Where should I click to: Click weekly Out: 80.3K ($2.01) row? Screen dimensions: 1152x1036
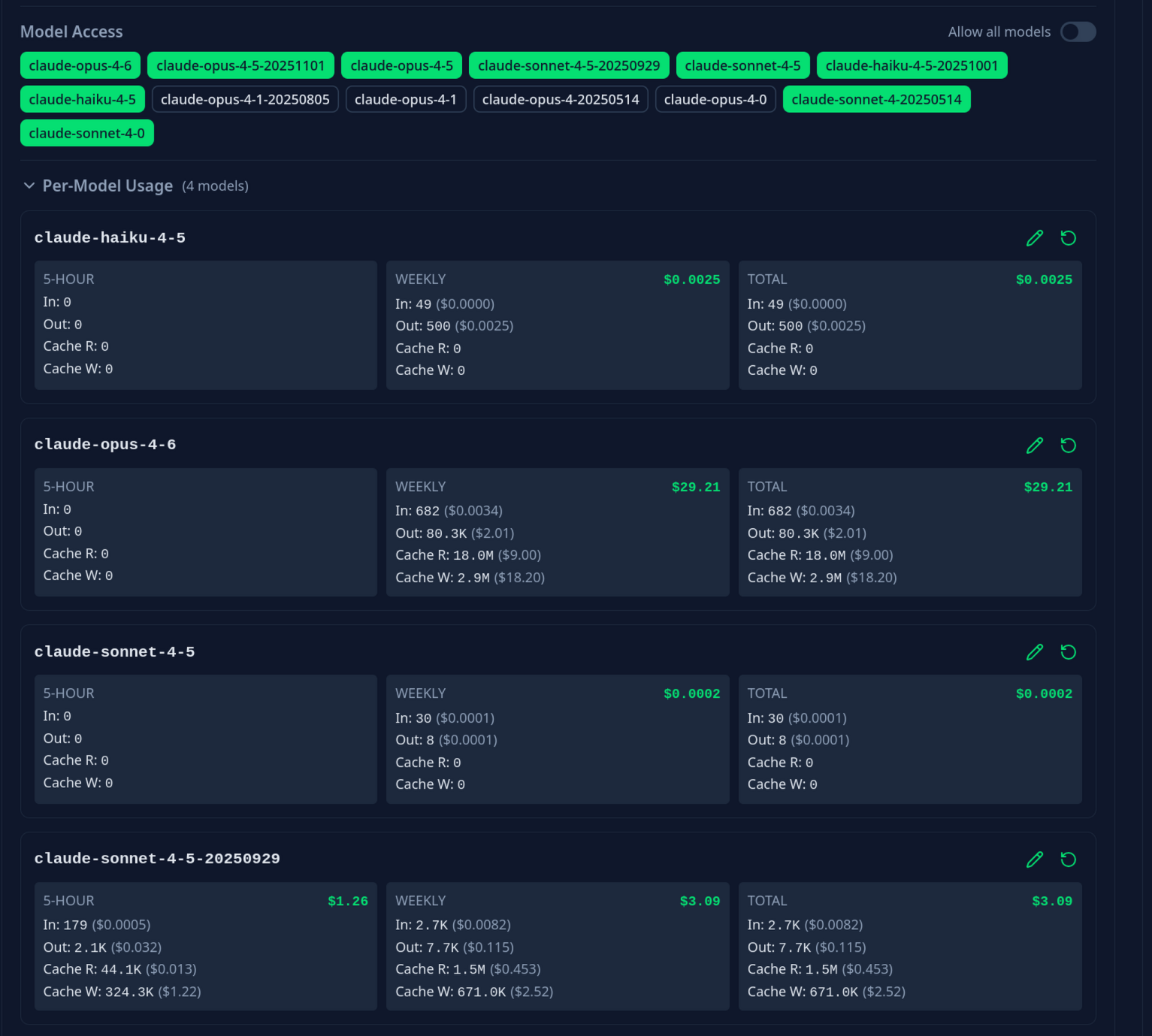[455, 533]
